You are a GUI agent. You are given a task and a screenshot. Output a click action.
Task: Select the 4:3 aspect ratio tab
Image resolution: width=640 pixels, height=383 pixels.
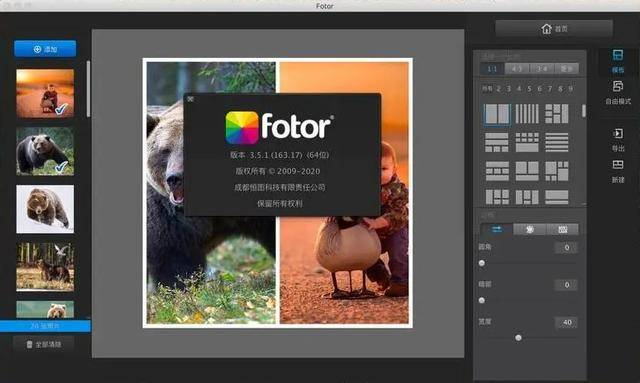(x=517, y=69)
